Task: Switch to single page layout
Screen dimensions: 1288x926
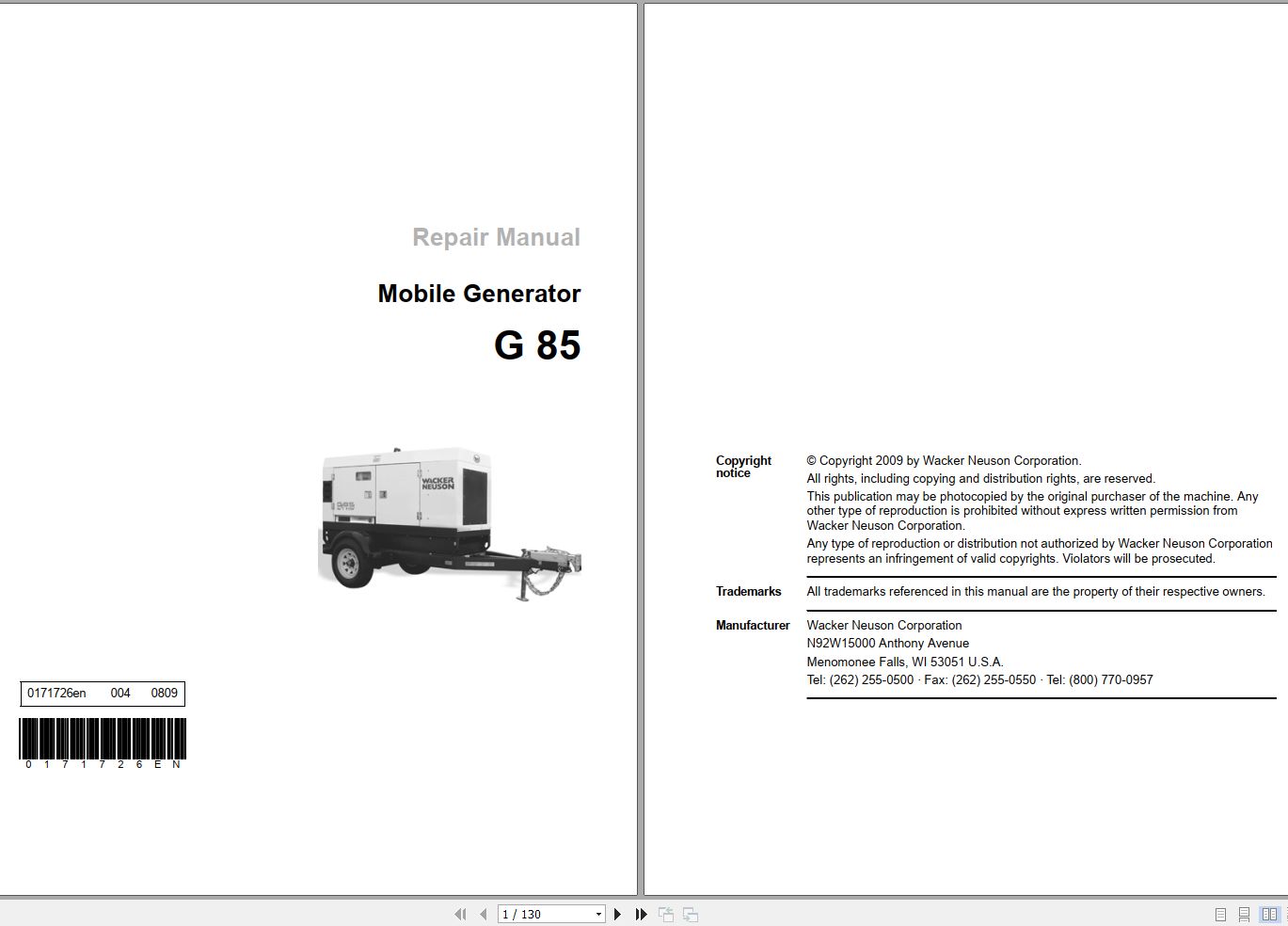Action: click(1220, 913)
